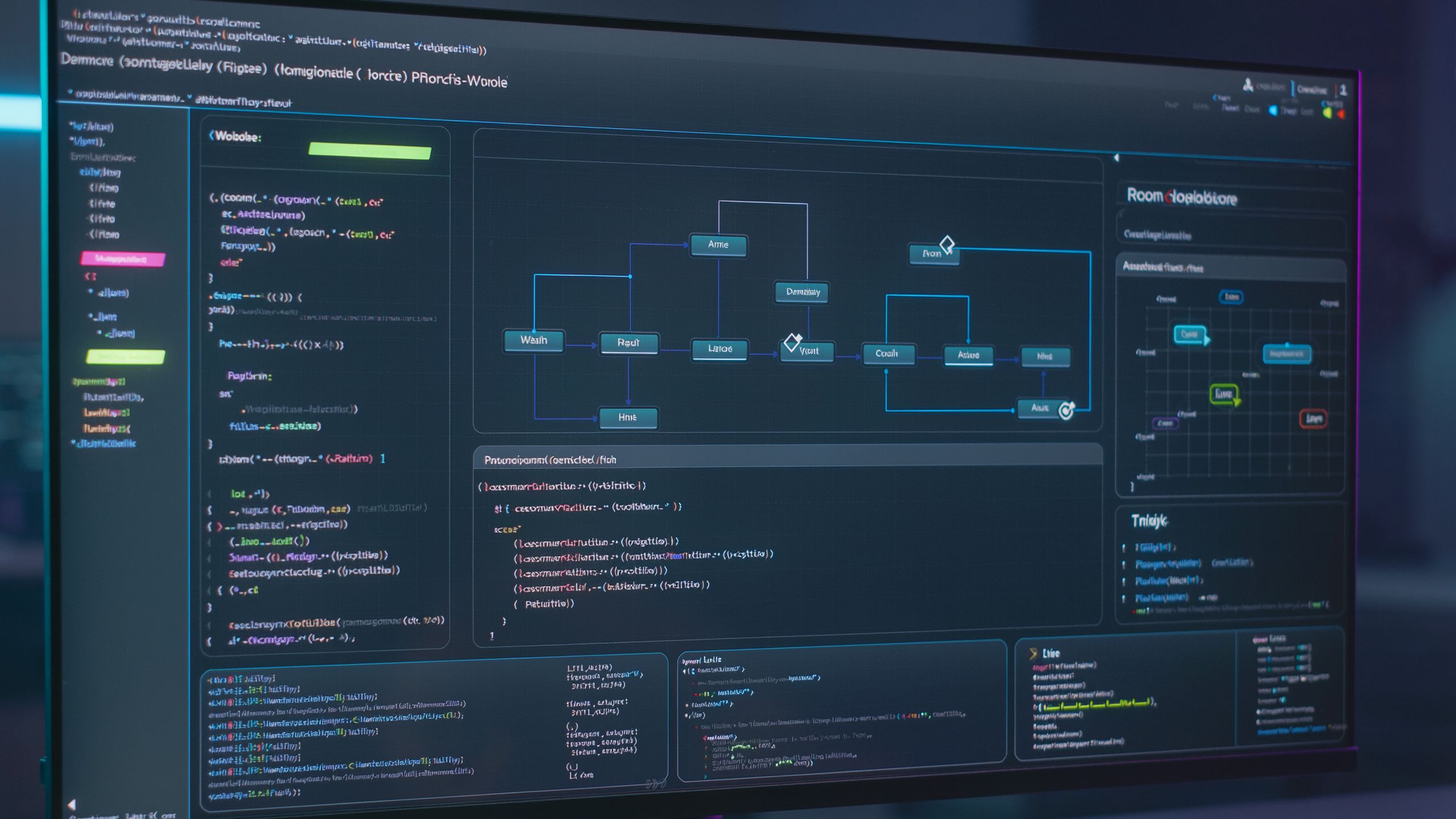
Task: Select the Aoloe node in the flowchart
Action: (968, 355)
